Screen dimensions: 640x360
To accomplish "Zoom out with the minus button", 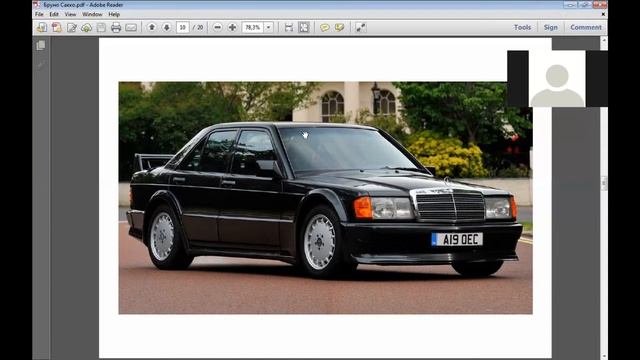I will click(218, 27).
